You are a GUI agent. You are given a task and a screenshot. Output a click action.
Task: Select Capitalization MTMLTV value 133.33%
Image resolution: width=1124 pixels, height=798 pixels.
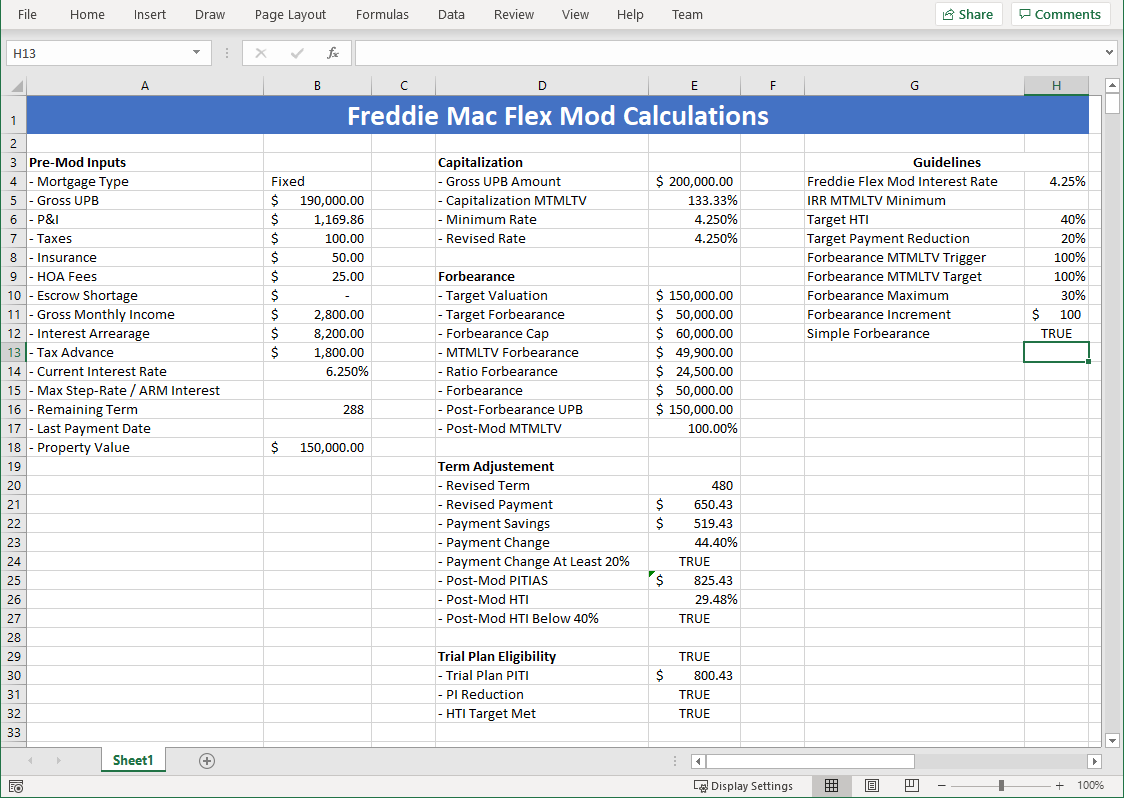694,201
